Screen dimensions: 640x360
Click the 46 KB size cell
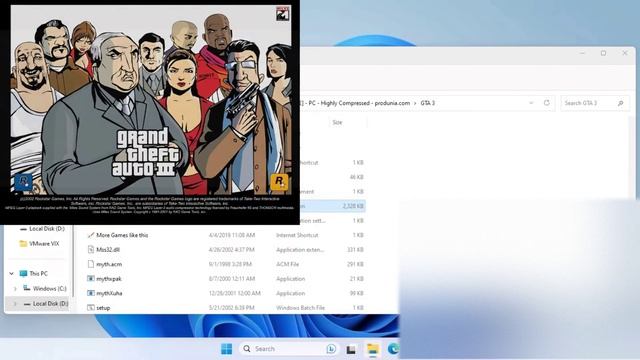point(356,177)
